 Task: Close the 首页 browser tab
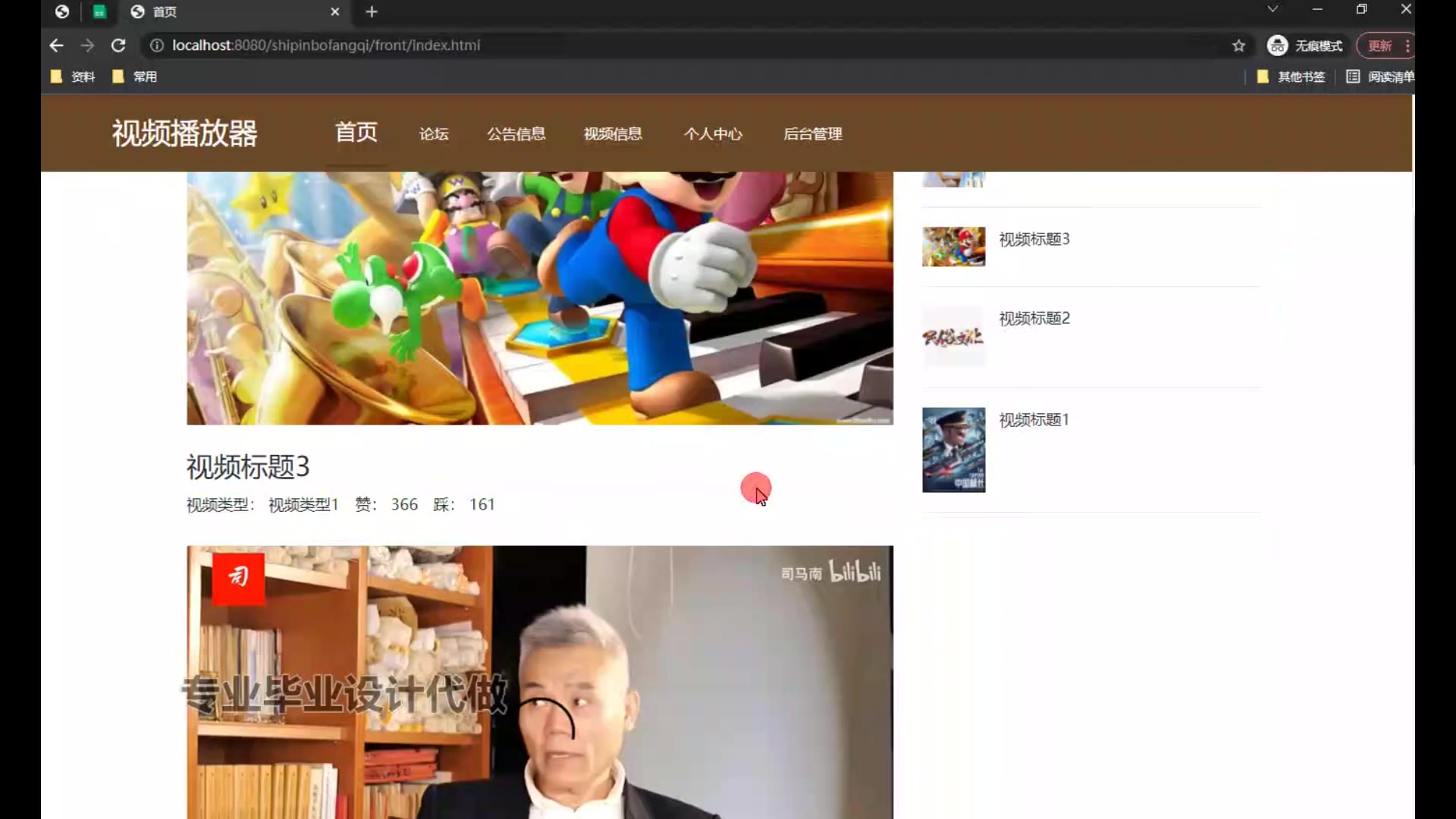pos(334,11)
